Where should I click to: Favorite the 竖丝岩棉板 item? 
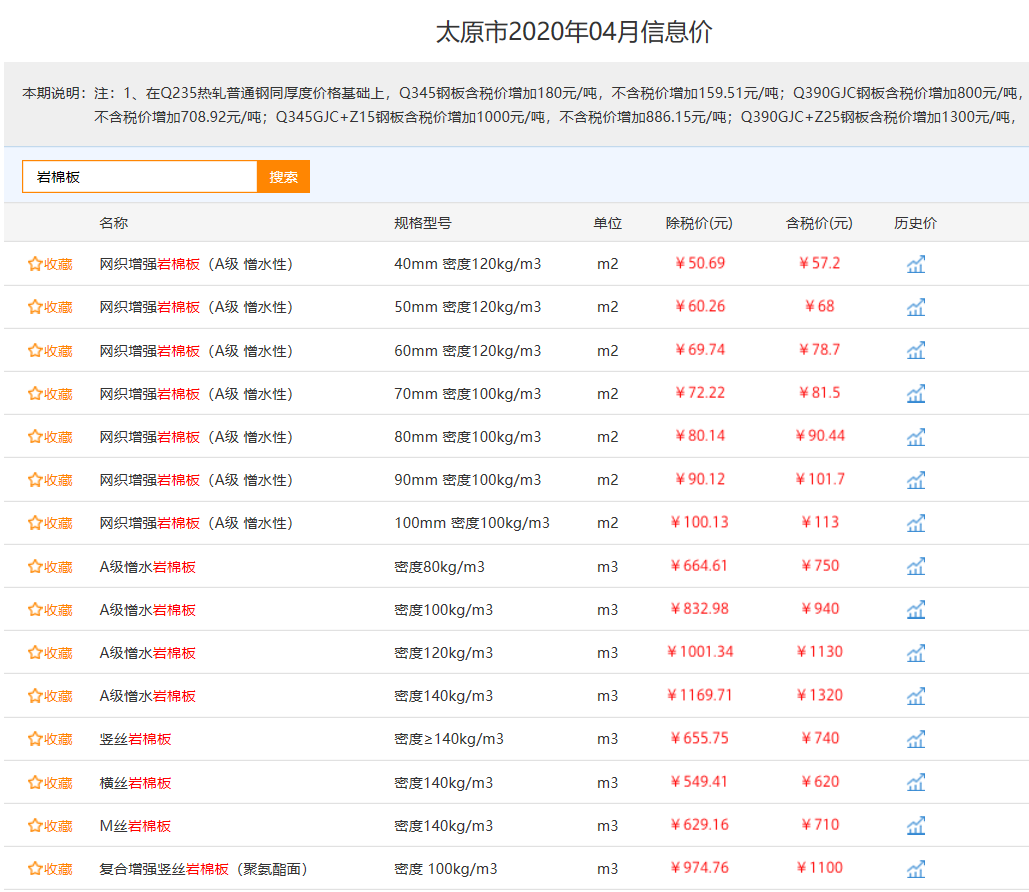pos(50,739)
